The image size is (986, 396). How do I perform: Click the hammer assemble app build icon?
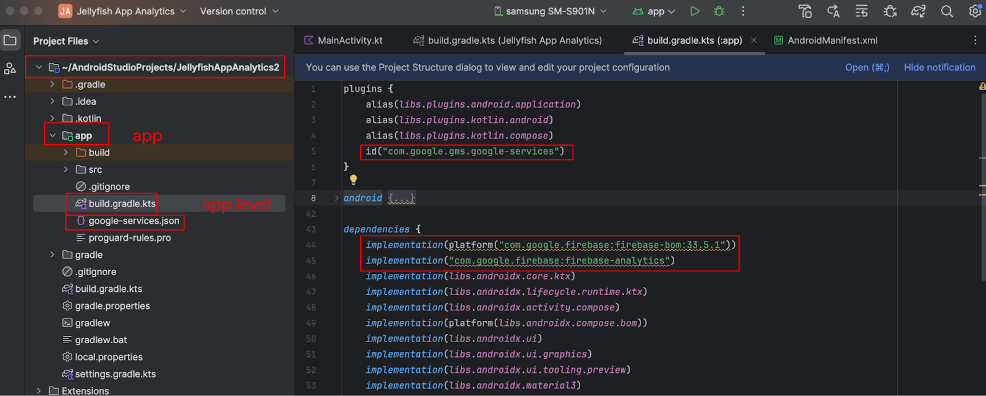point(805,11)
